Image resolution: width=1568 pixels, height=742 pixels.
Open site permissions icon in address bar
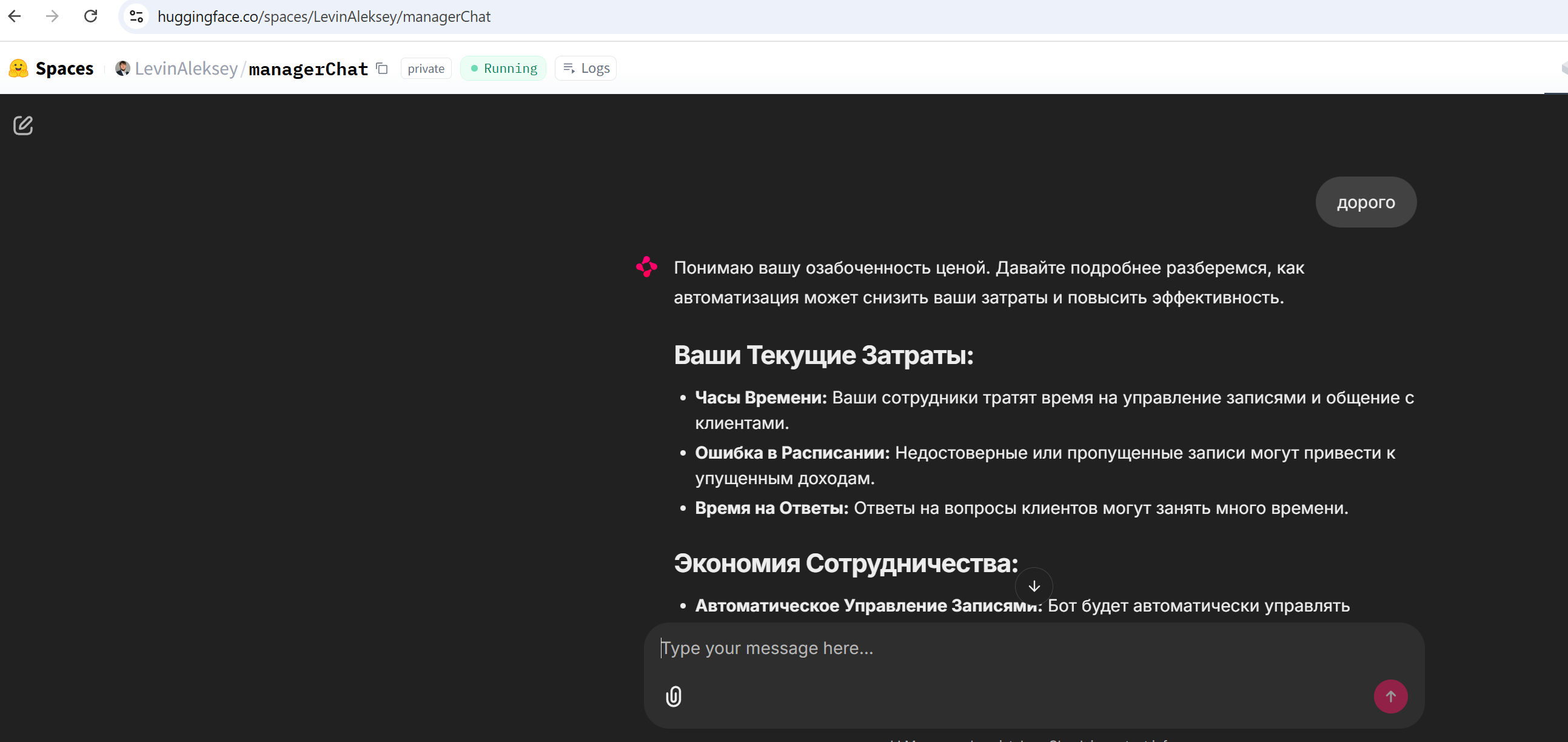tap(136, 16)
